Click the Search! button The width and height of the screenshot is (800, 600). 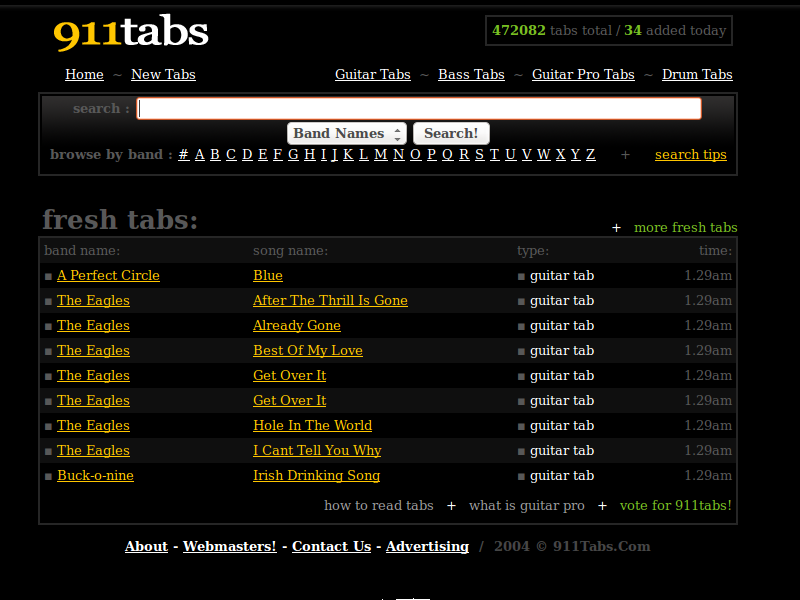click(451, 134)
